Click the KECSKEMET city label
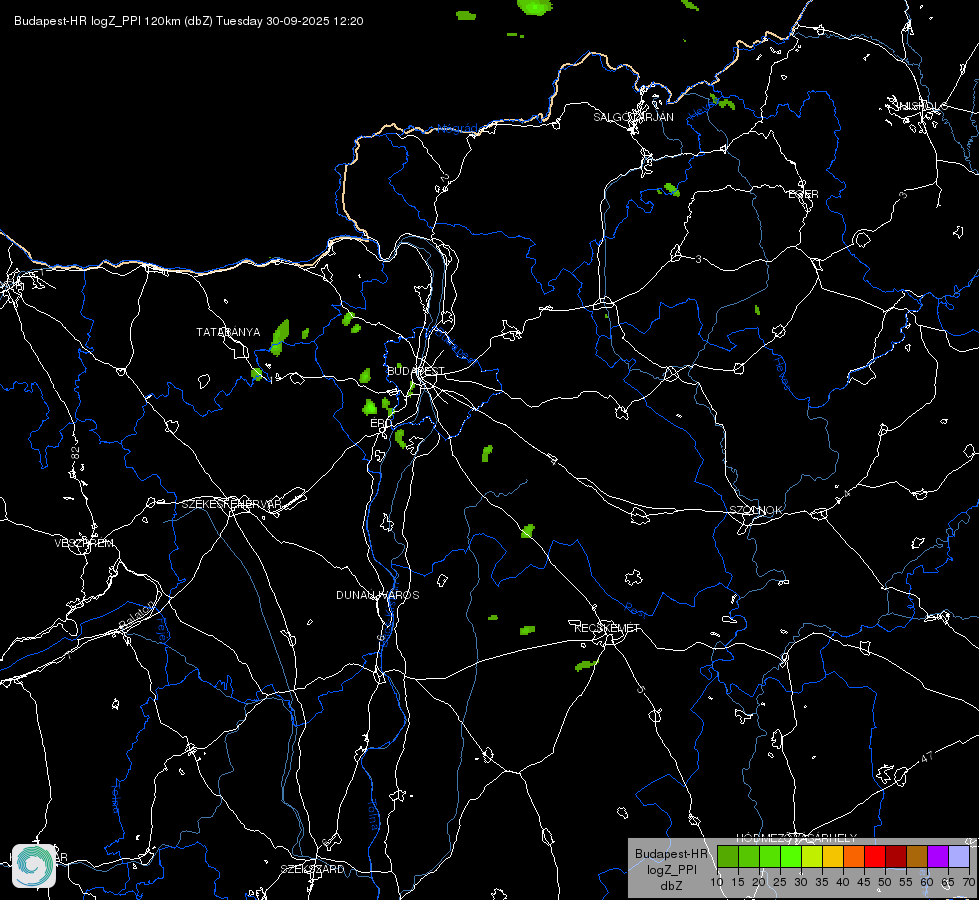 [x=607, y=627]
